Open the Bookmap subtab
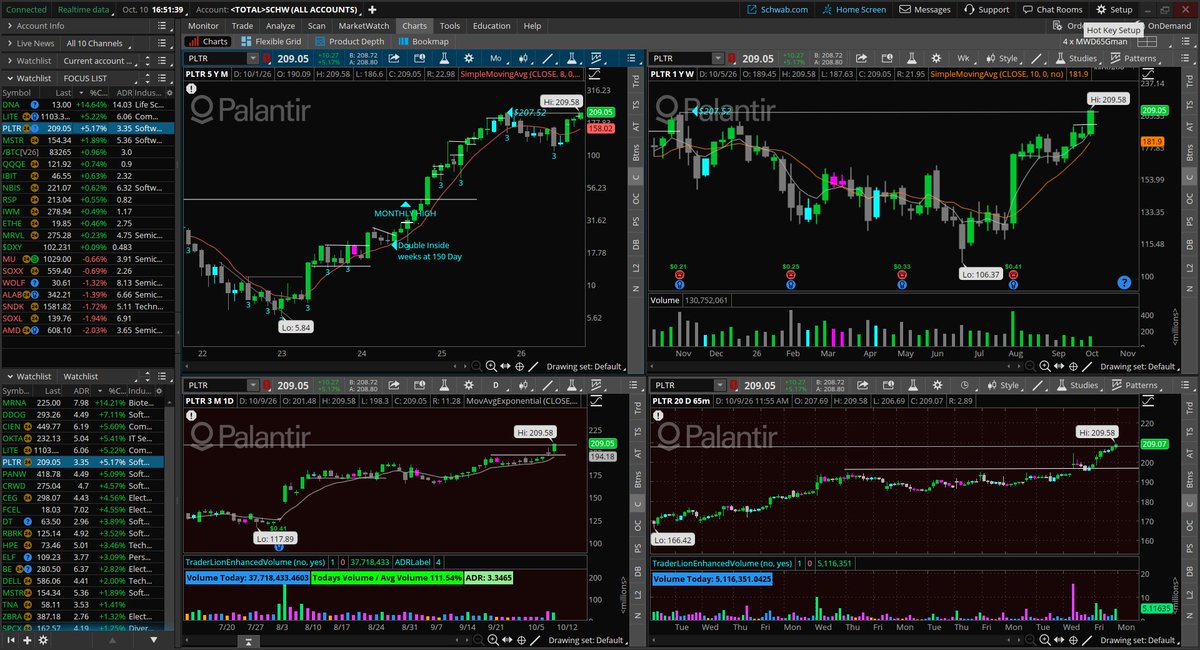This screenshot has width=1200, height=650. tap(422, 42)
